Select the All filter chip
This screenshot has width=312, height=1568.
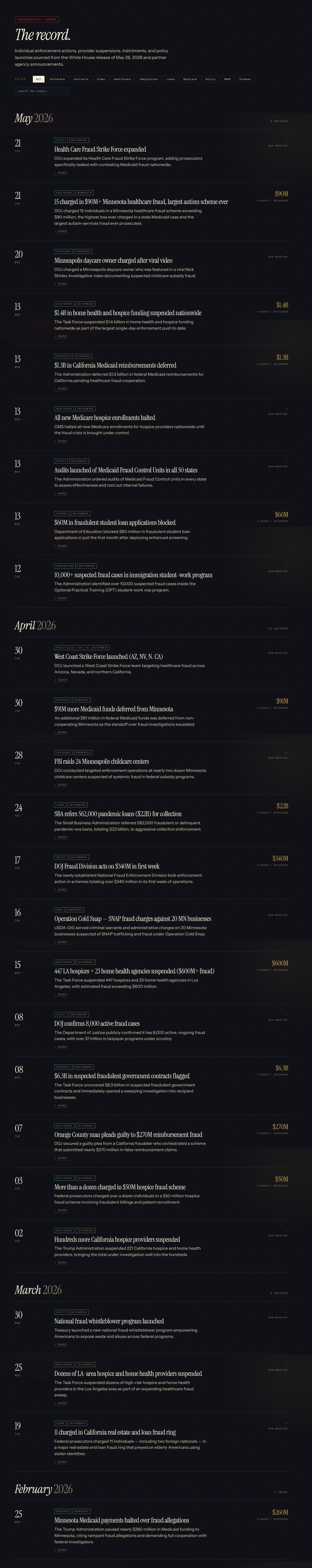38,79
